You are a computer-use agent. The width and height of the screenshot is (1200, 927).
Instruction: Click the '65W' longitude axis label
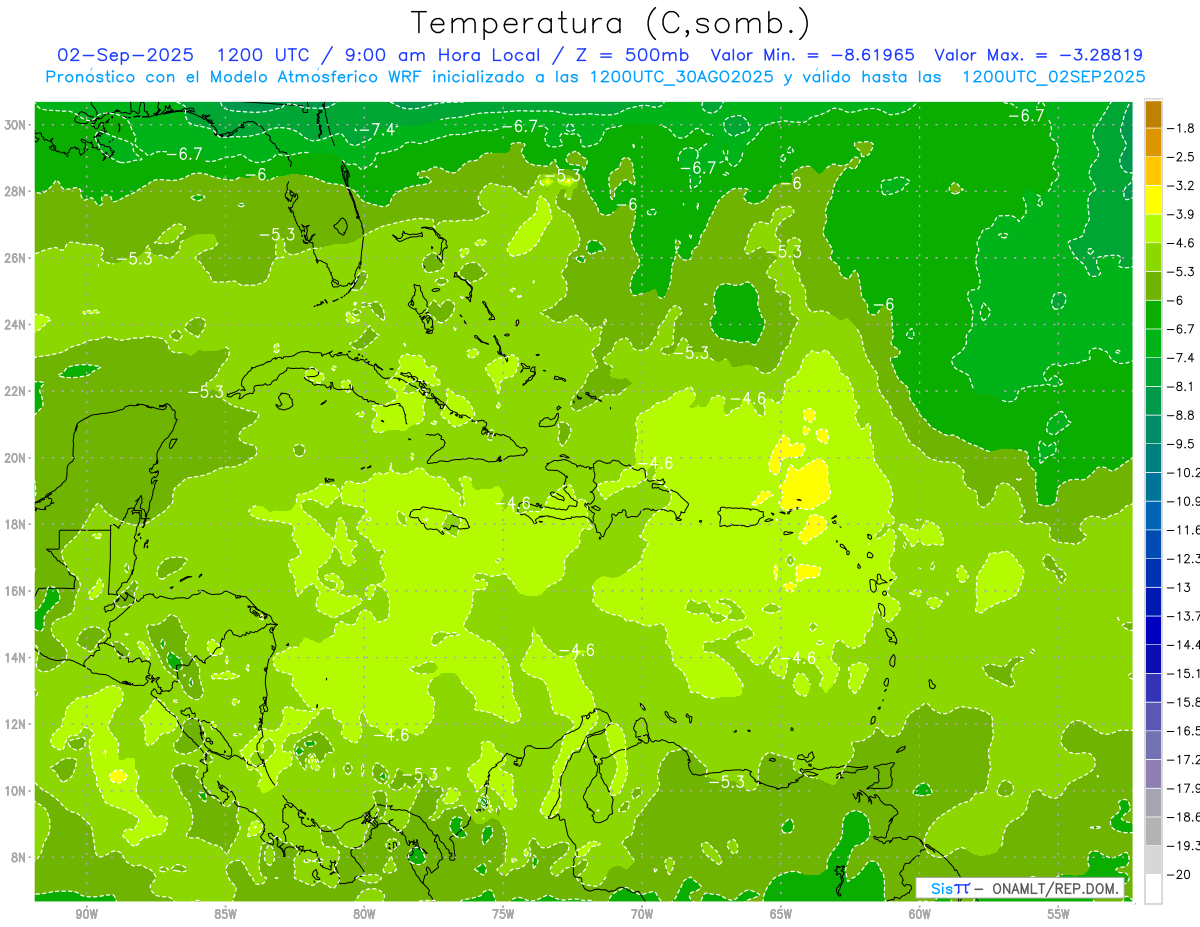[x=781, y=914]
